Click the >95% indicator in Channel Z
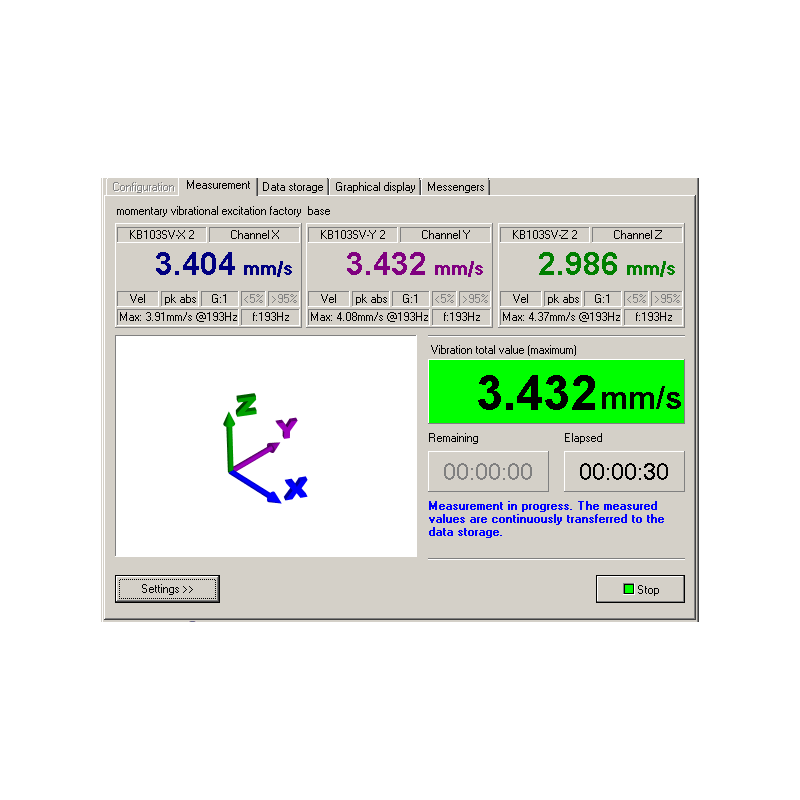 [x=666, y=299]
